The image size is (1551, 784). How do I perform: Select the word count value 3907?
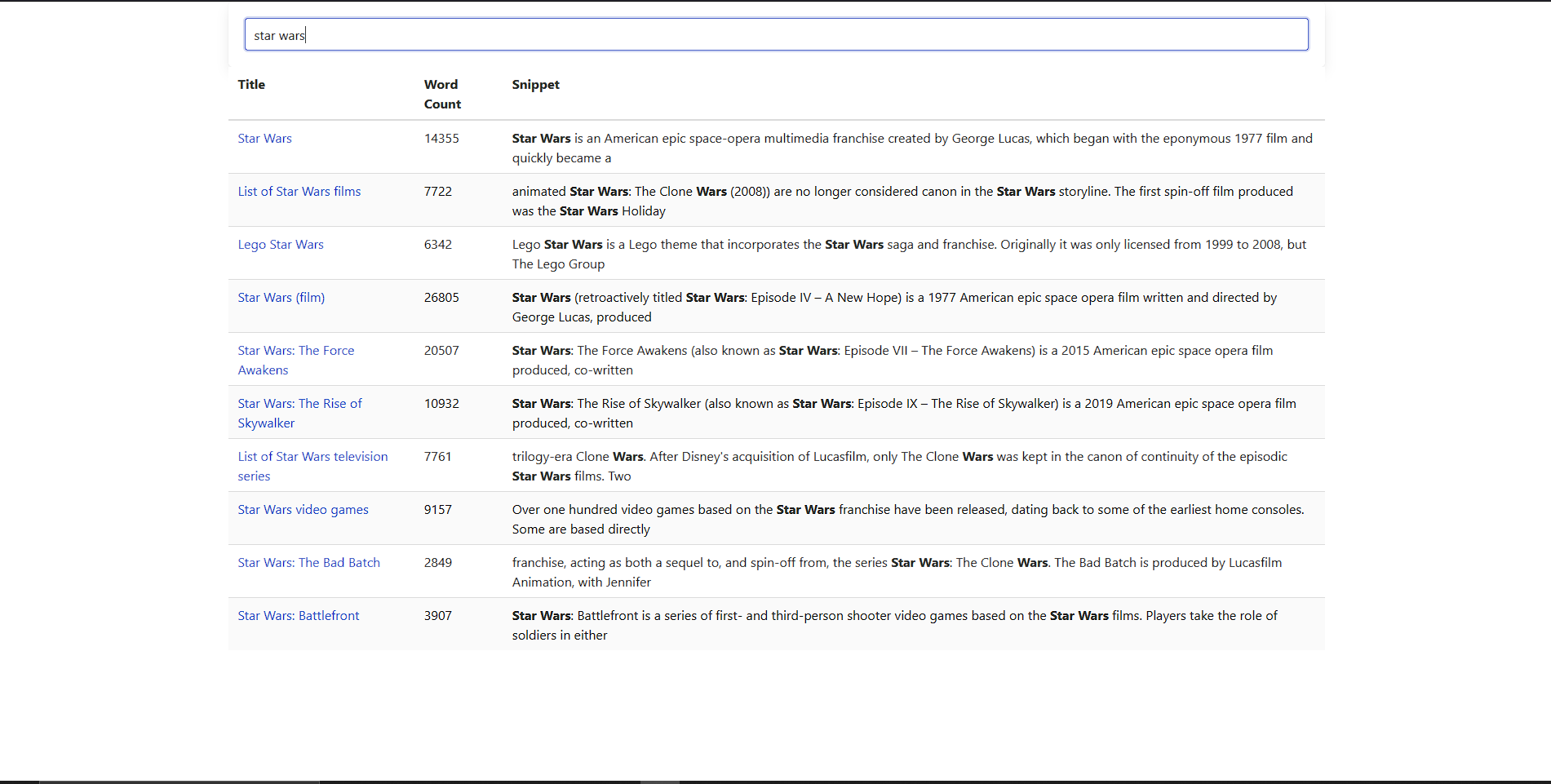click(x=437, y=616)
